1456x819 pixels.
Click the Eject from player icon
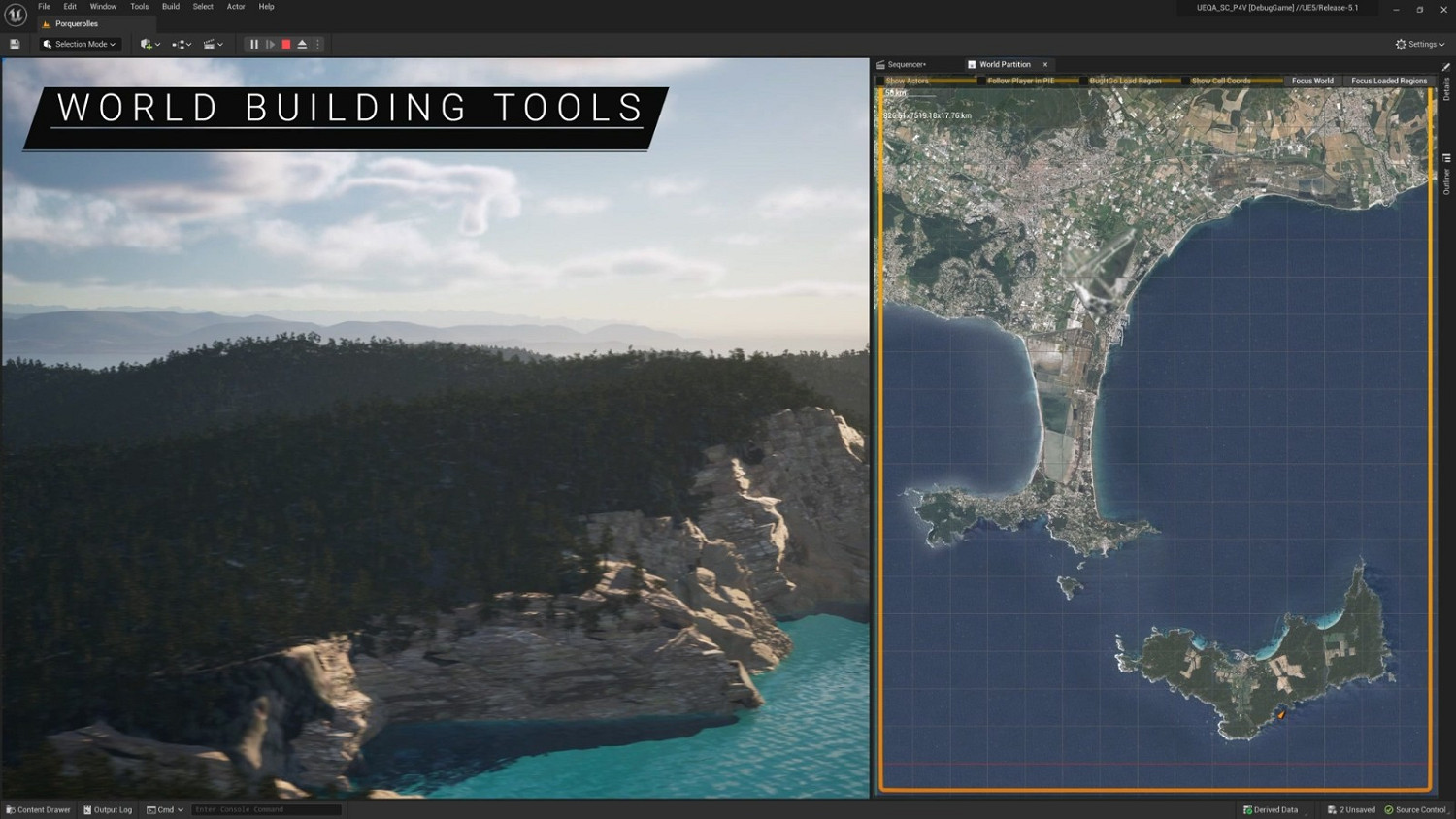pos(302,45)
